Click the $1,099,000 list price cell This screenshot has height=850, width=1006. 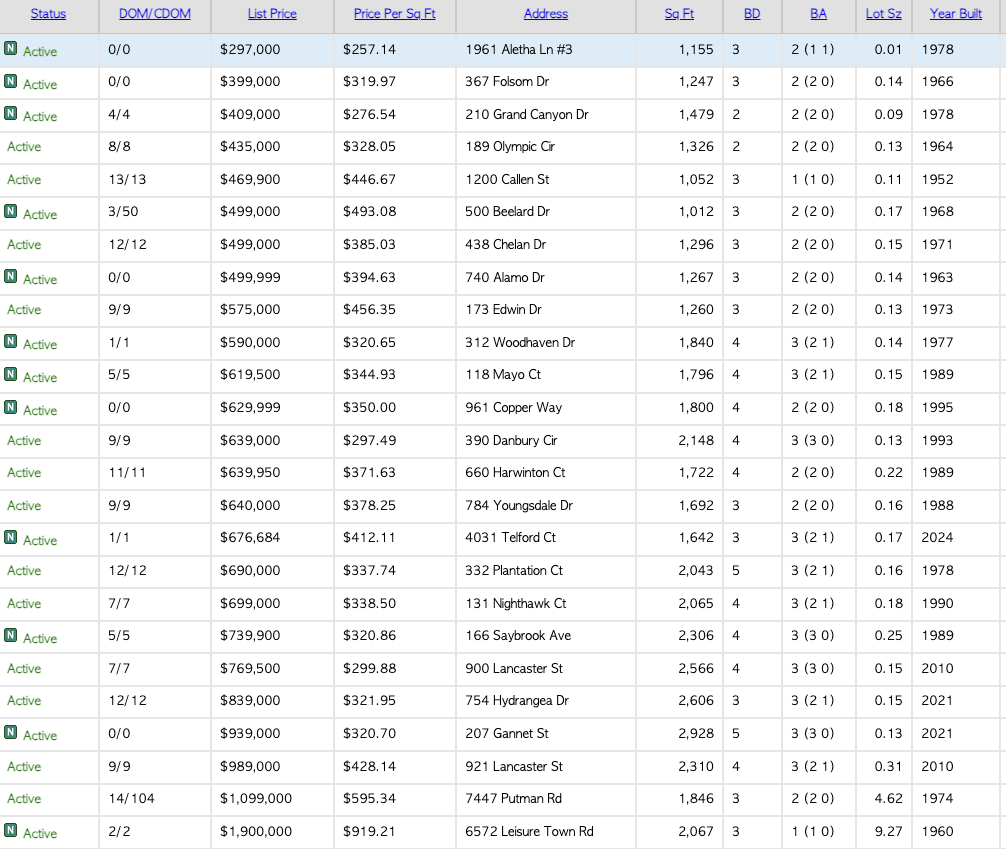click(x=256, y=798)
